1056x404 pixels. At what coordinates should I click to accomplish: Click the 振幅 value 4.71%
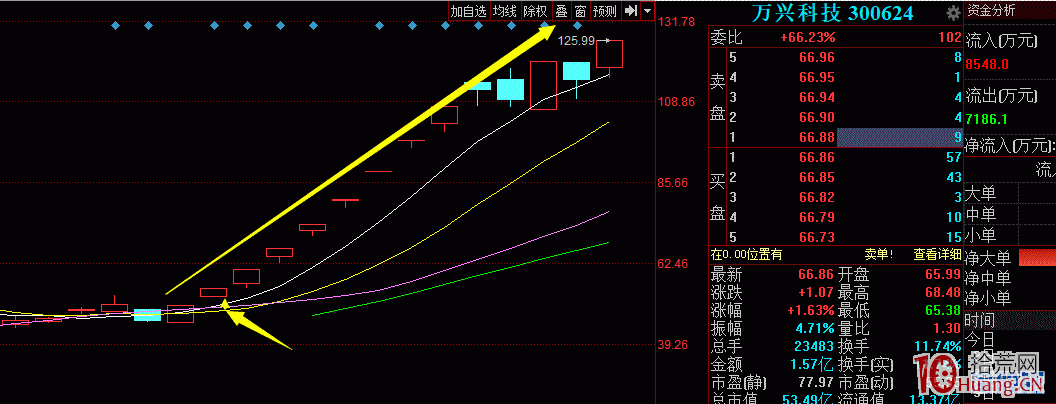point(815,329)
